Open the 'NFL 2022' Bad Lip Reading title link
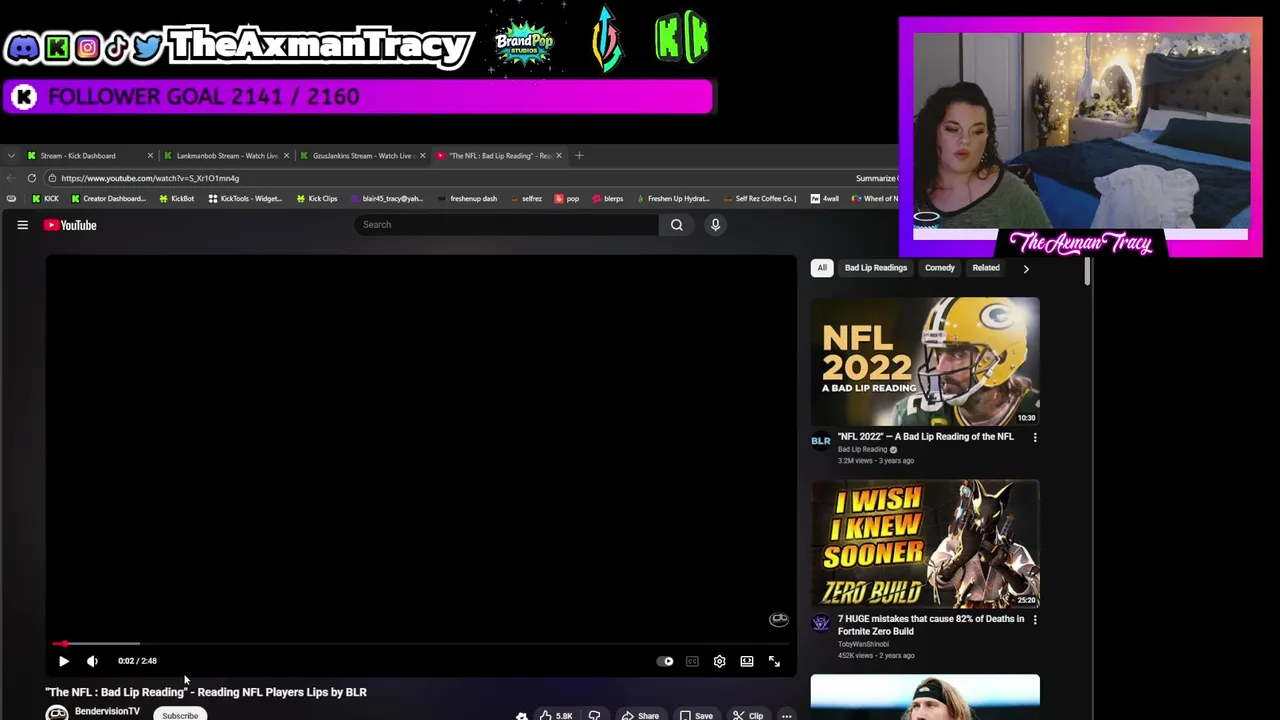 coord(926,437)
